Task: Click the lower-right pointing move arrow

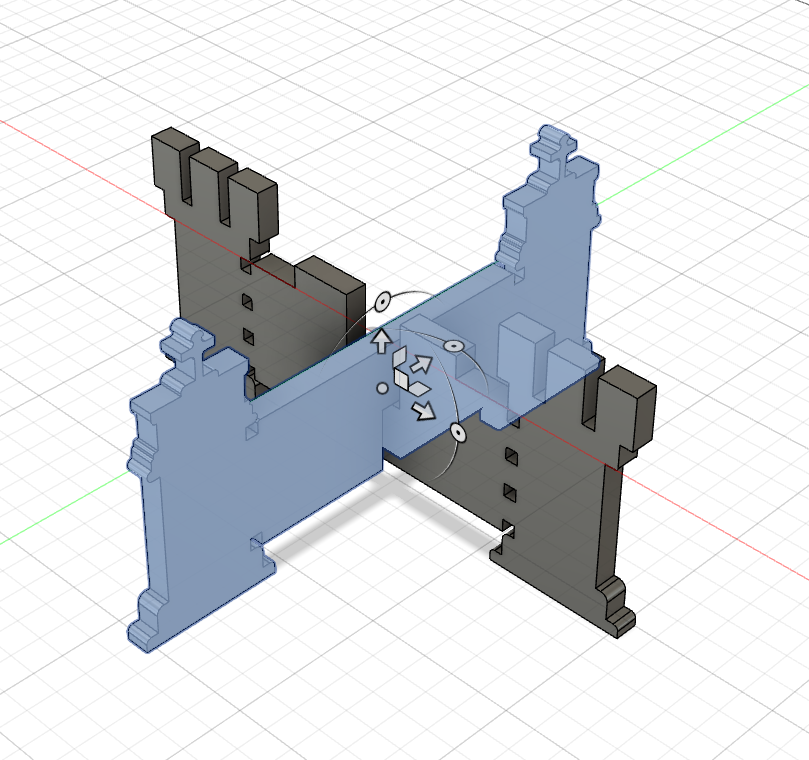Action: (424, 411)
